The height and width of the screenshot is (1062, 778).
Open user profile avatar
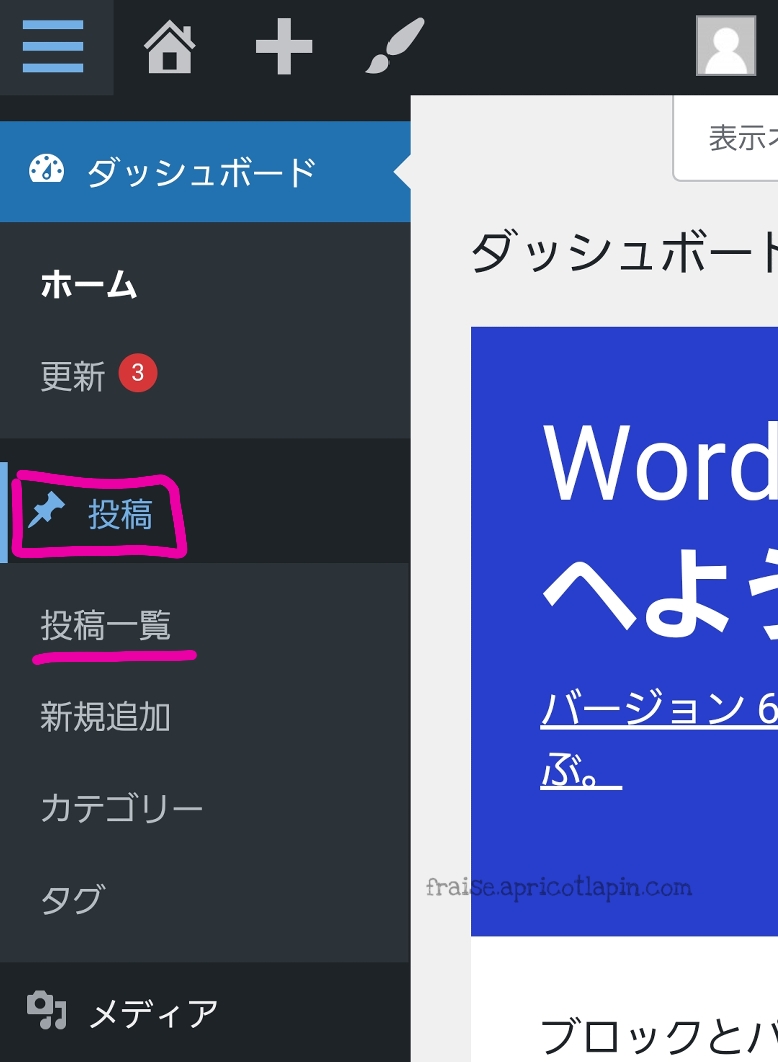pos(726,45)
